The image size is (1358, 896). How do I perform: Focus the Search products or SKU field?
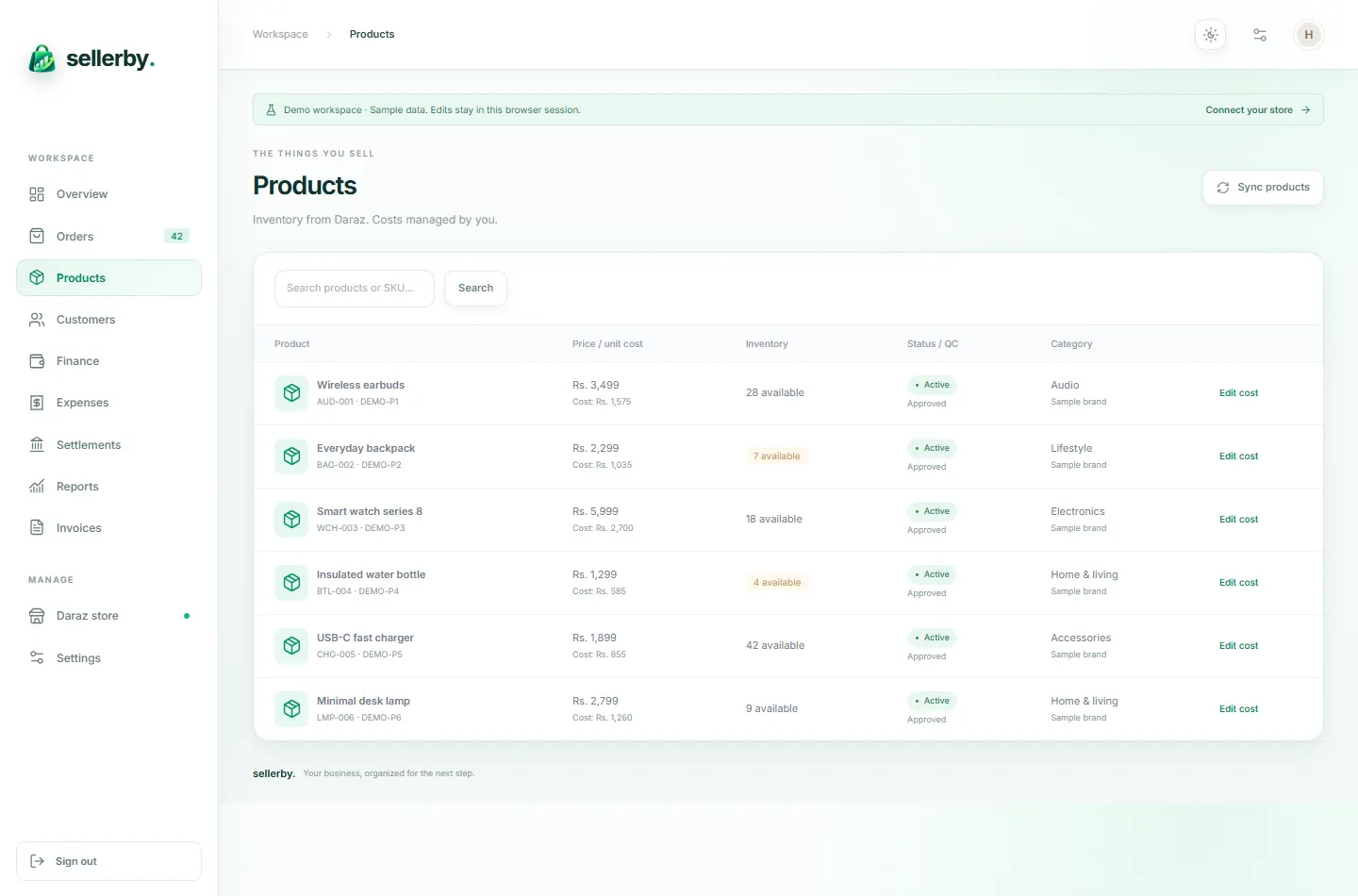[x=355, y=289]
